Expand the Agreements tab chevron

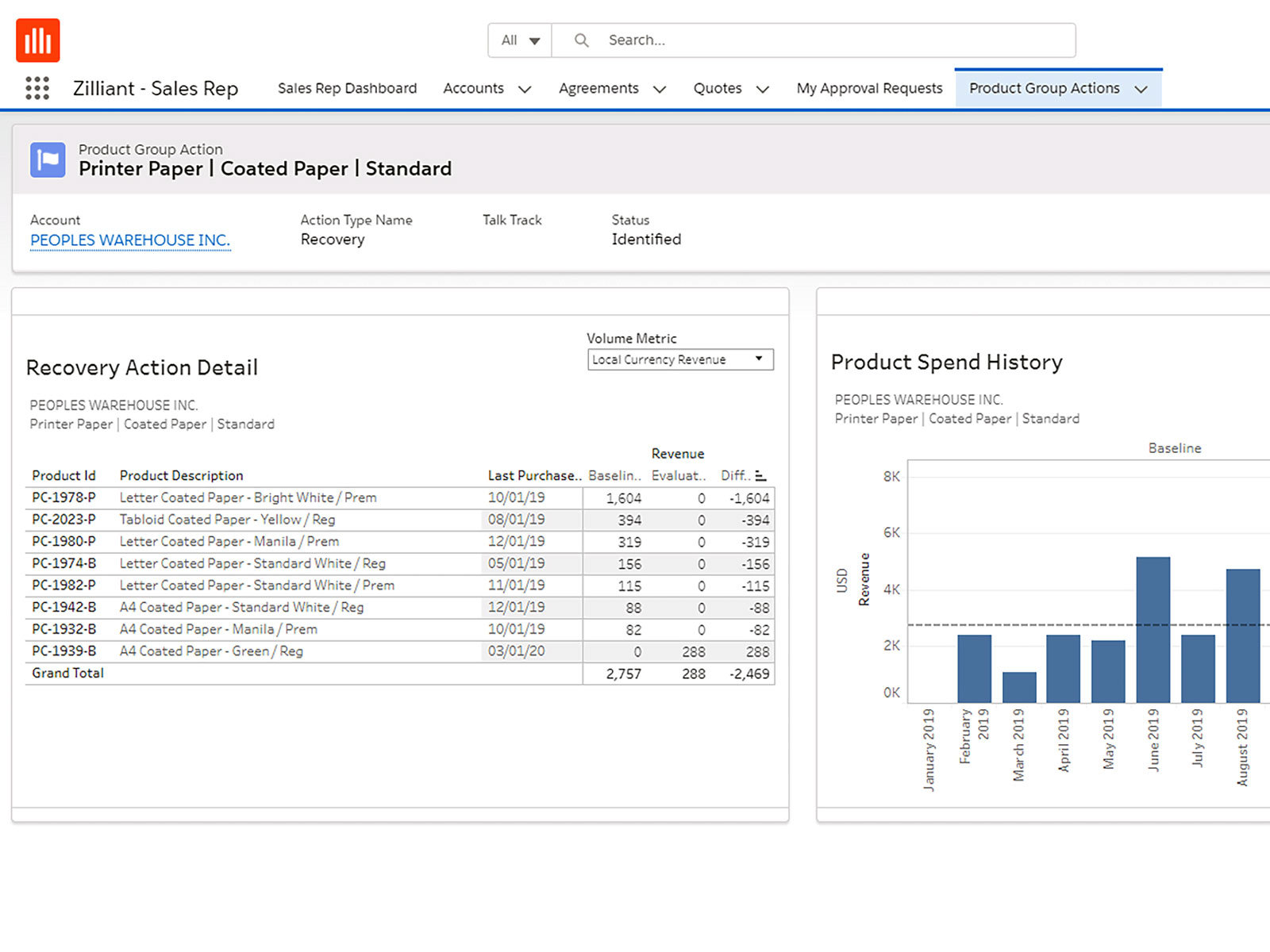click(x=660, y=90)
